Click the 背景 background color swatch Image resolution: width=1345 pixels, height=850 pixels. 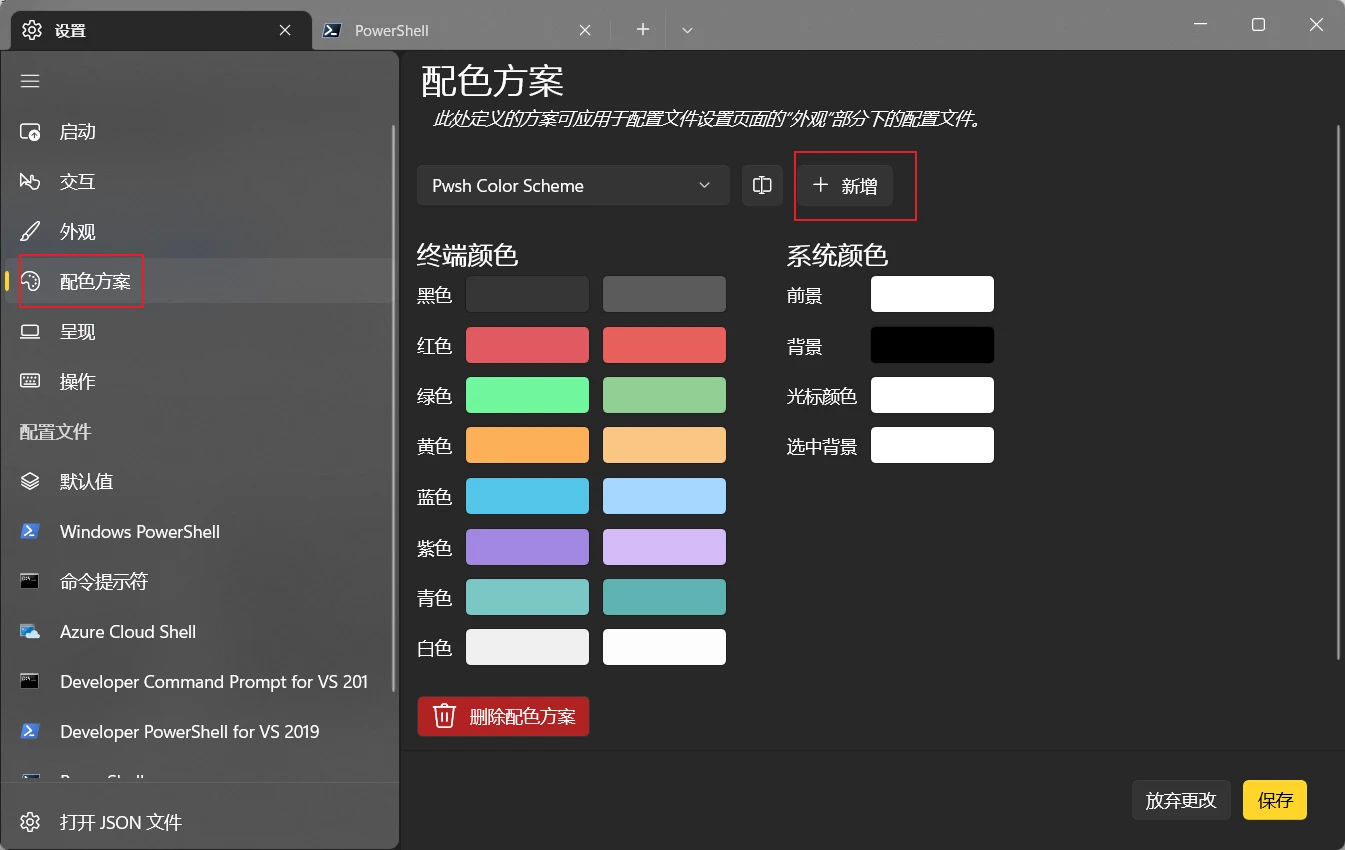point(932,345)
